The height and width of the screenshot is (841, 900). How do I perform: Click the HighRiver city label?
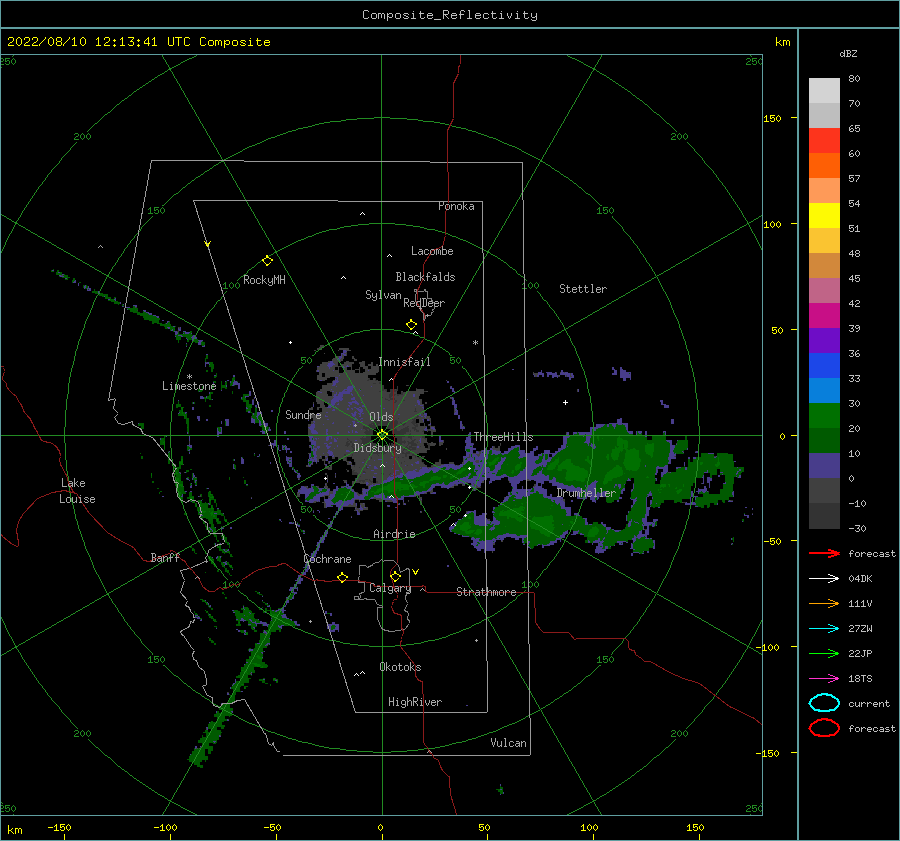point(415,702)
